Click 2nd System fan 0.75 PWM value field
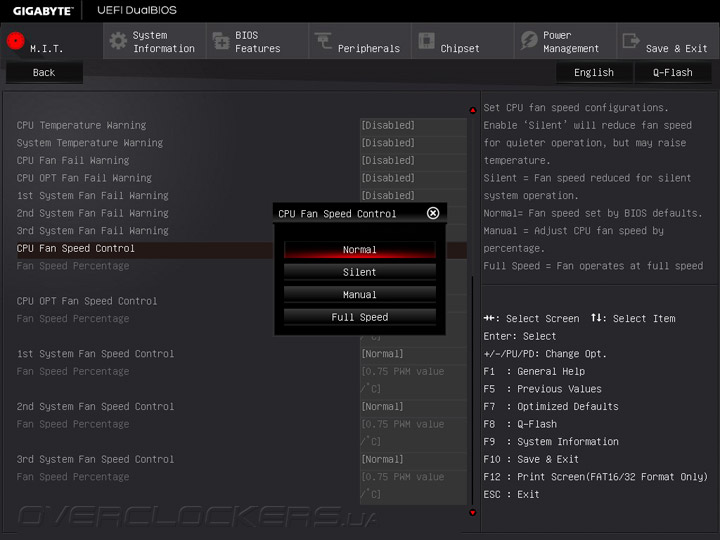 pos(413,433)
